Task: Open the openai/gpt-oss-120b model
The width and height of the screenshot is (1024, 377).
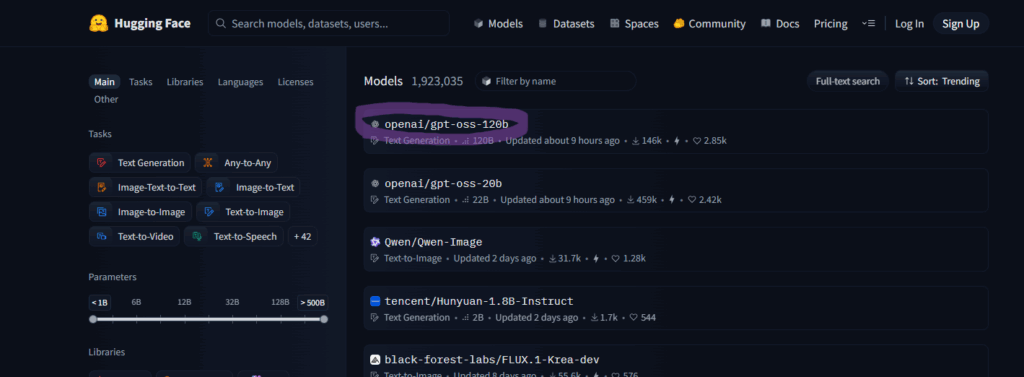Action: coord(446,124)
